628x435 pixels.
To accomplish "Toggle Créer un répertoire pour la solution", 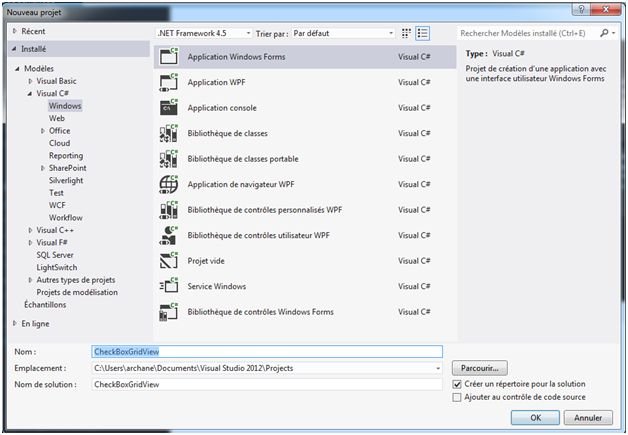I will tap(457, 384).
